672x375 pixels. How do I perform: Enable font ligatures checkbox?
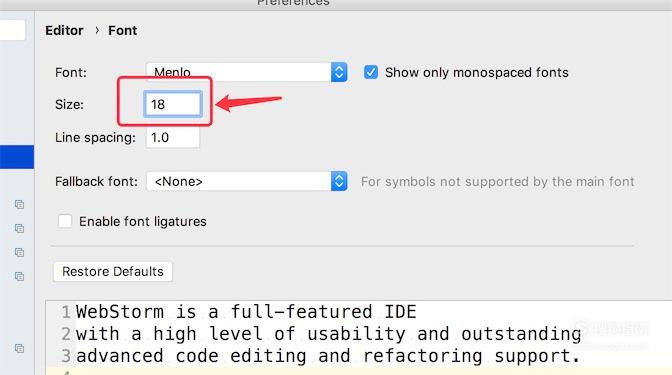[x=65, y=221]
